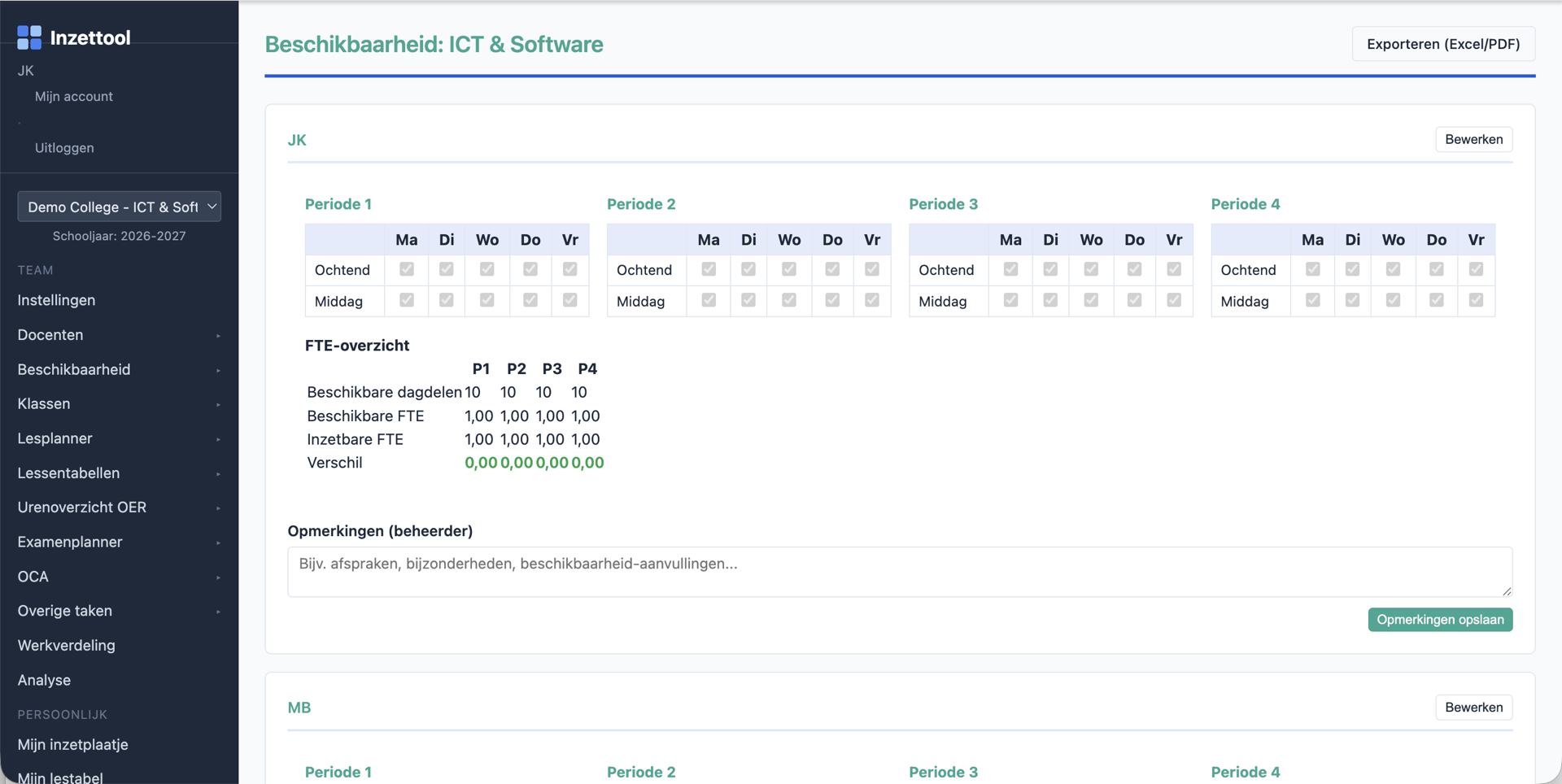Expand the Lessentabellen submenu arrow
This screenshot has width=1562, height=784.
[218, 473]
